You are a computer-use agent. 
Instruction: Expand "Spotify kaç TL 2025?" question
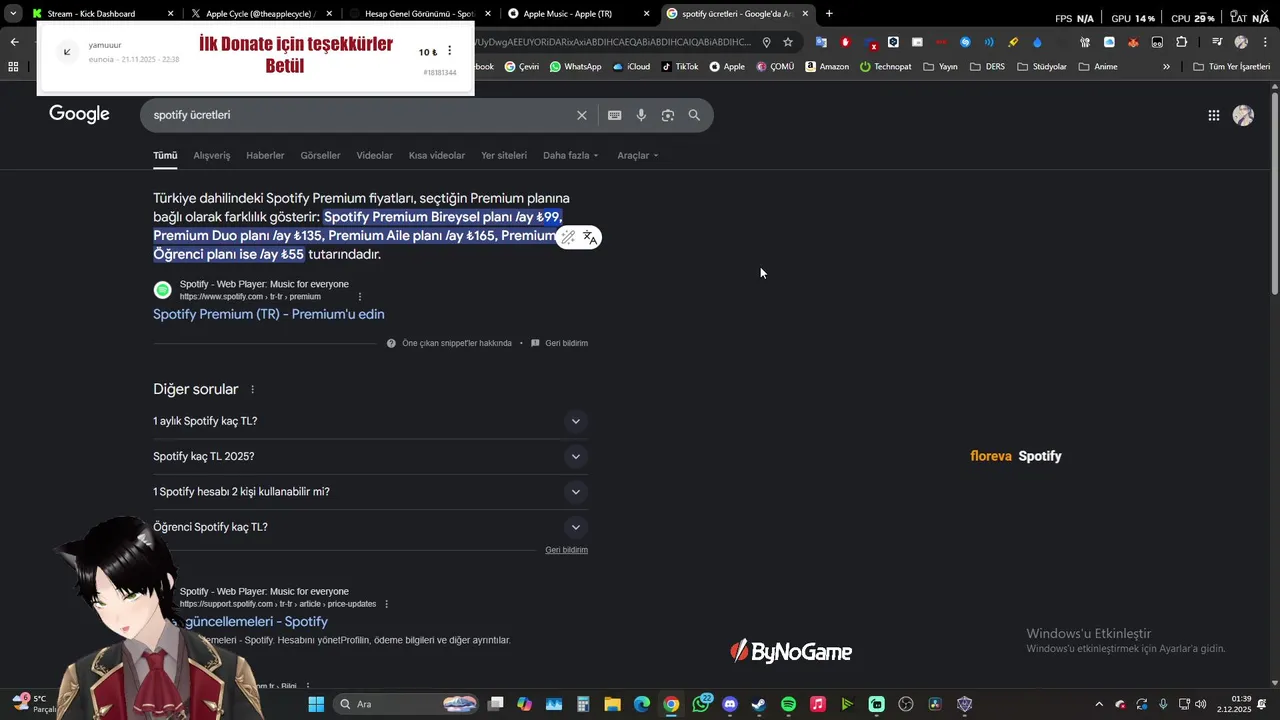[x=370, y=456]
